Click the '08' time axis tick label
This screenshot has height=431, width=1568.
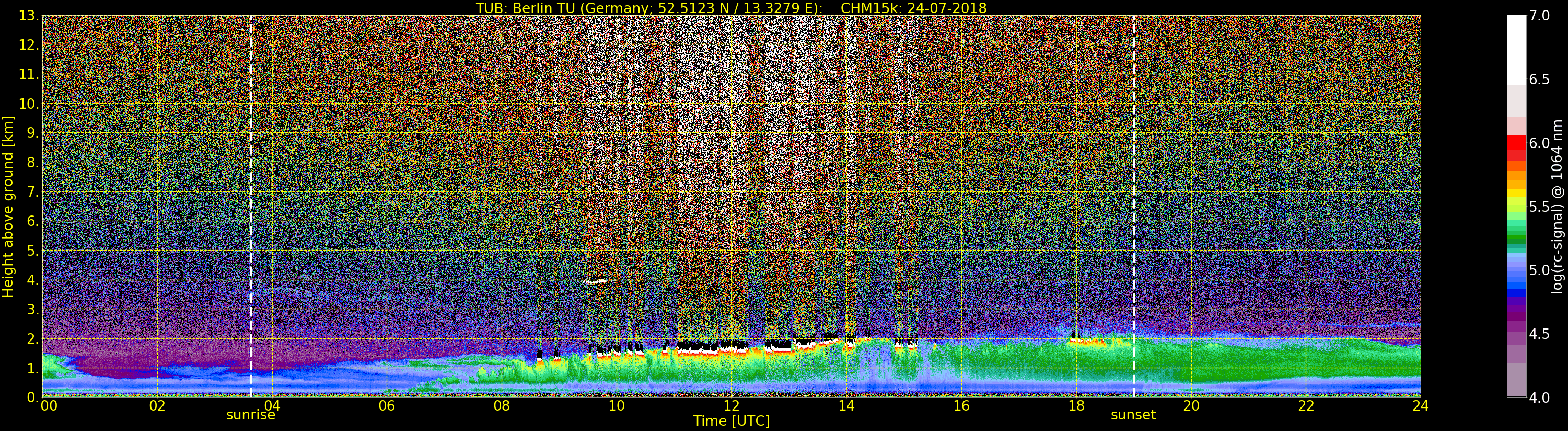click(x=502, y=406)
